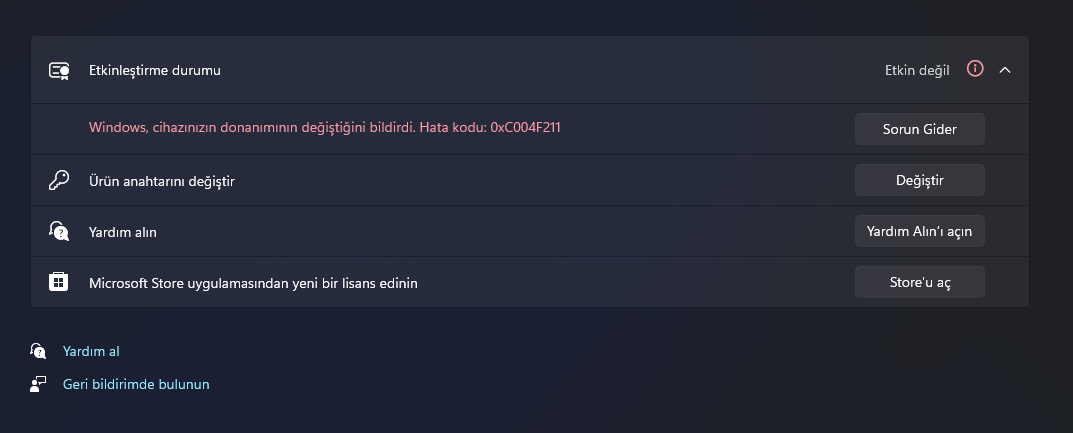
Task: Click the Etkinleştirme durumu header title
Action: 154,71
